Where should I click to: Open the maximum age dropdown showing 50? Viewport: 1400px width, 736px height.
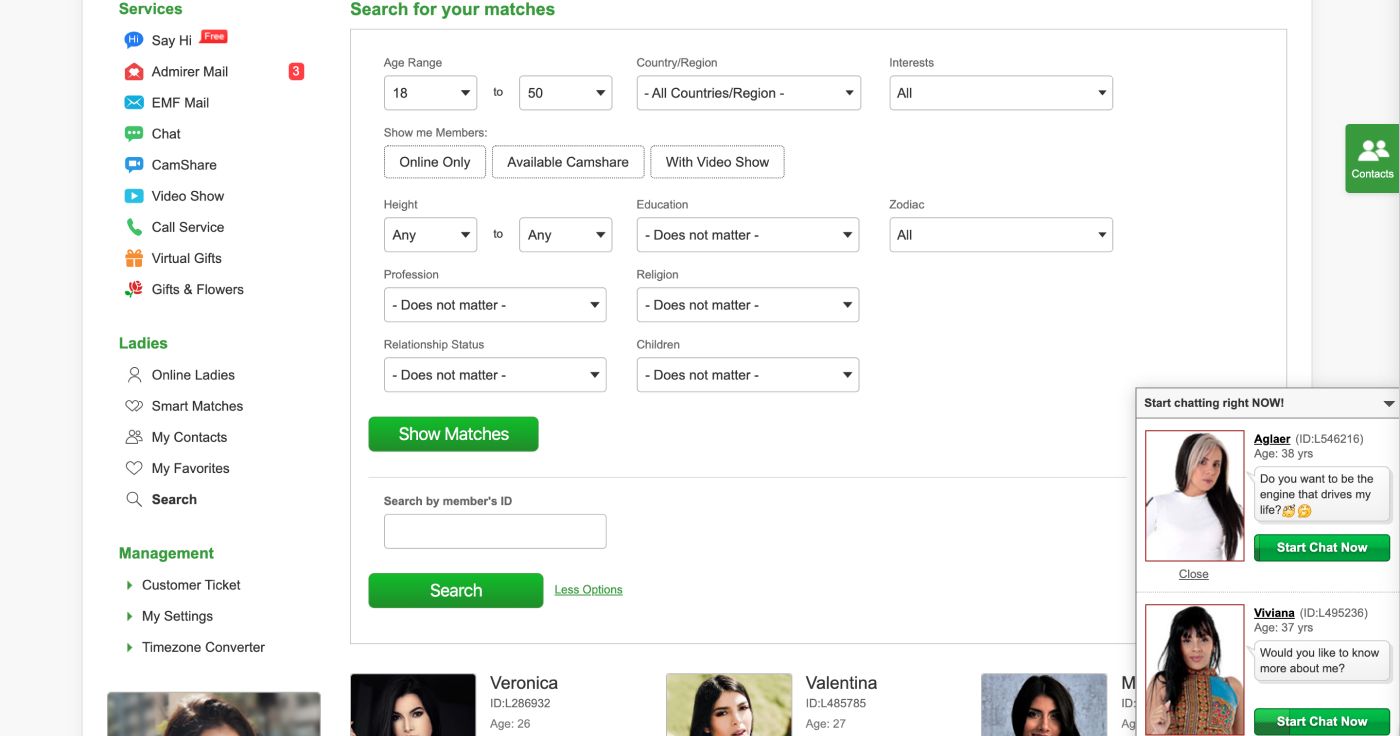pyautogui.click(x=565, y=93)
